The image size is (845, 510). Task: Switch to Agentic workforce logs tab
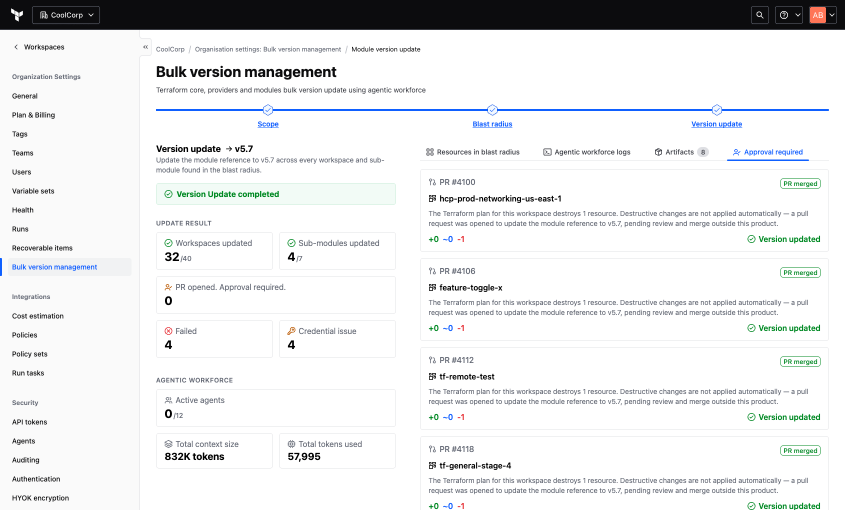(586, 152)
